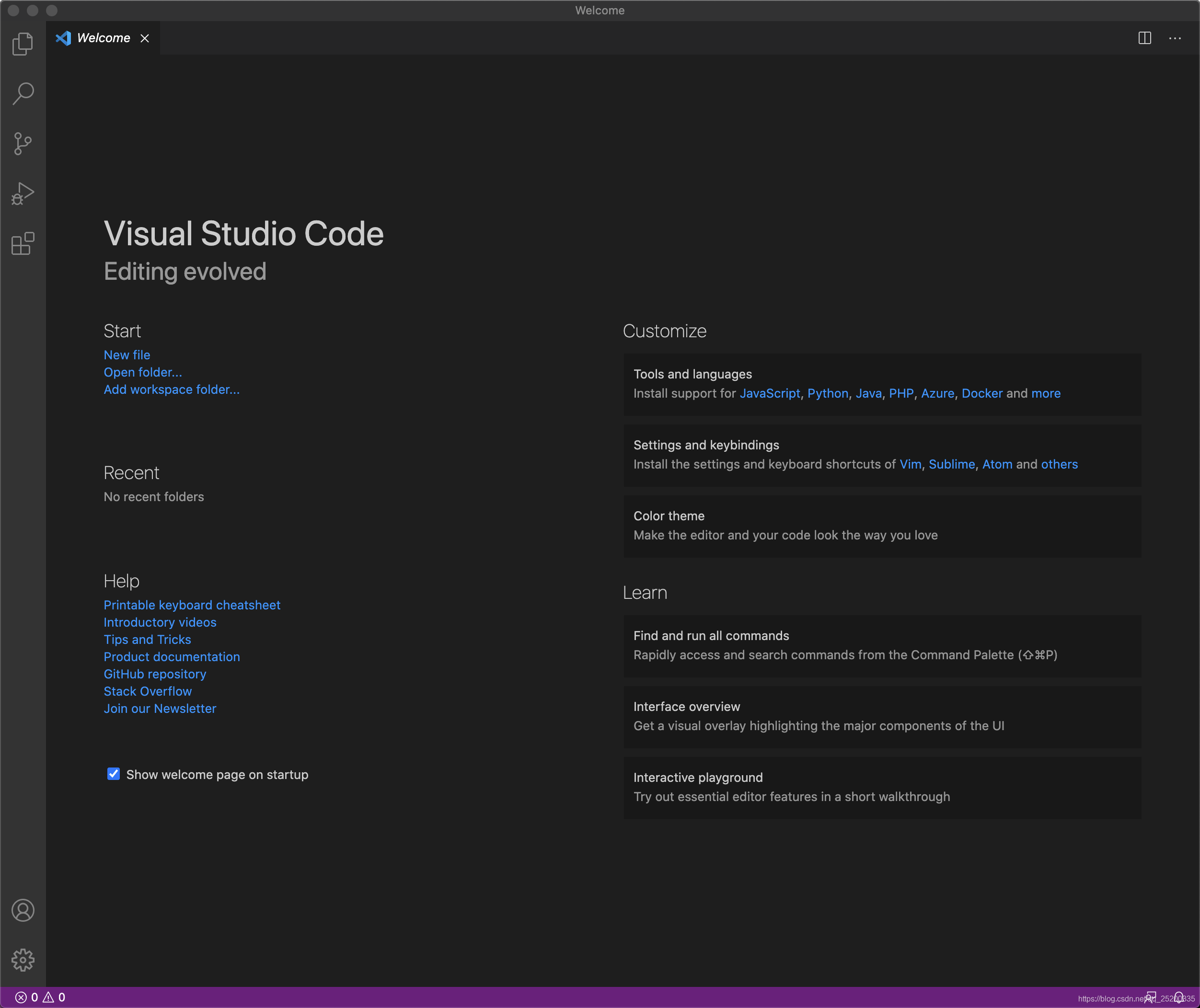The height and width of the screenshot is (1008, 1200).
Task: Open the Search view in activity bar
Action: [x=23, y=94]
